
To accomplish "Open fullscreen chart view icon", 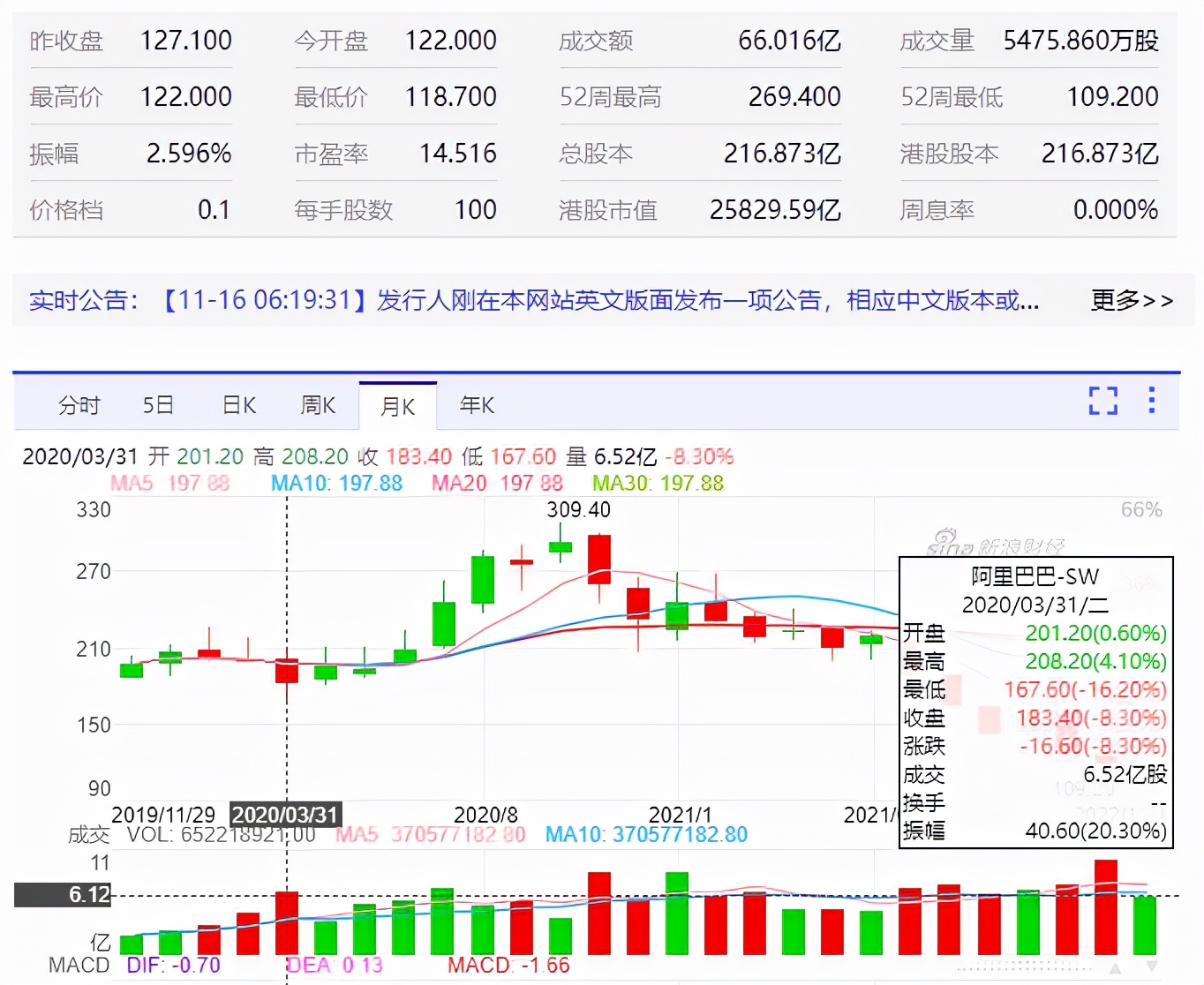I will (x=1102, y=401).
